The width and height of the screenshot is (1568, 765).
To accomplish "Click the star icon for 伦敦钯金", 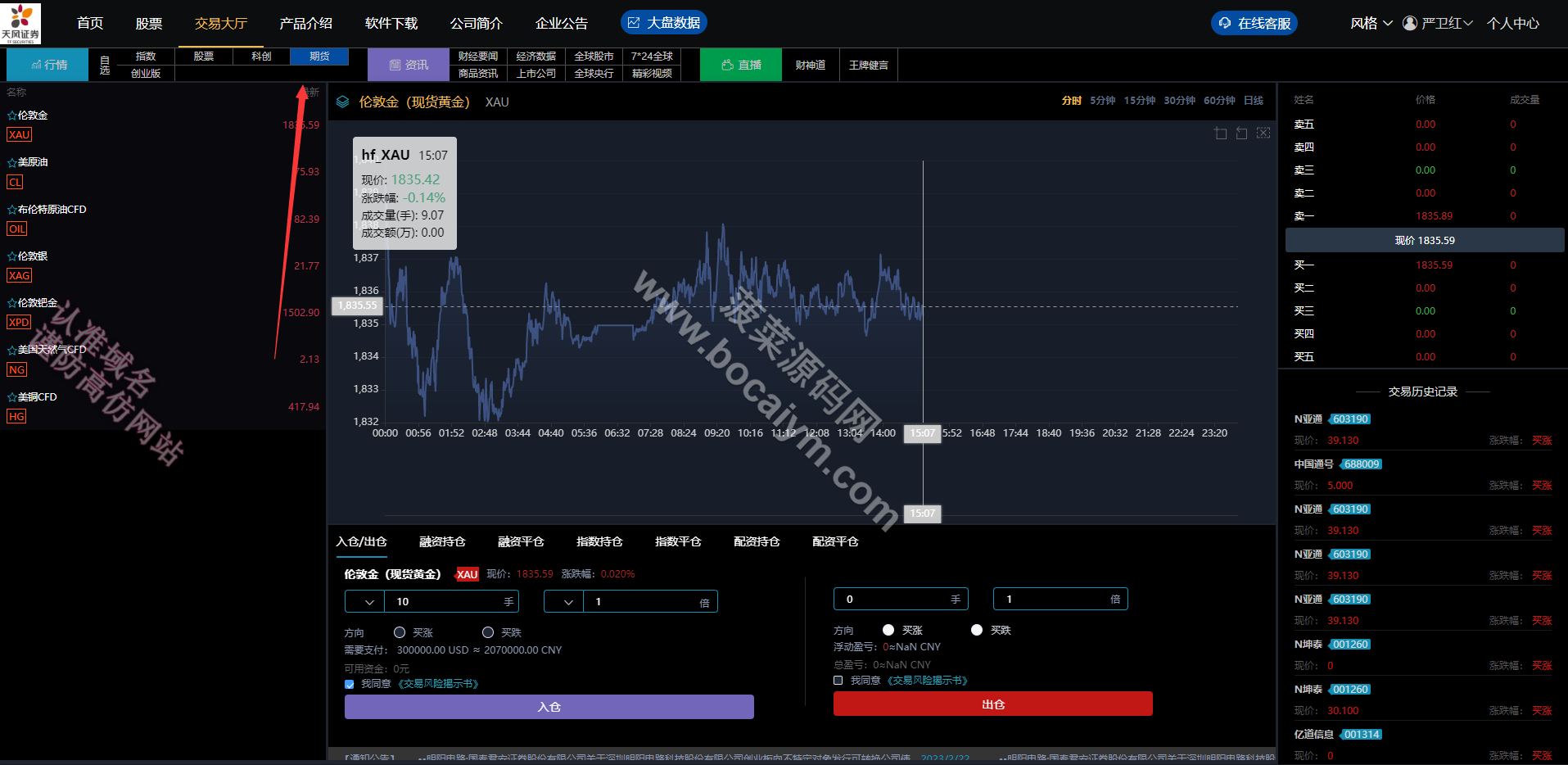I will click(11, 303).
